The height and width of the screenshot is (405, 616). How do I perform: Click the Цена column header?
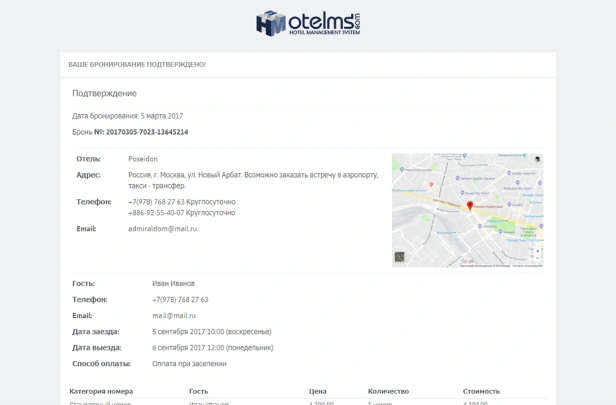(318, 391)
